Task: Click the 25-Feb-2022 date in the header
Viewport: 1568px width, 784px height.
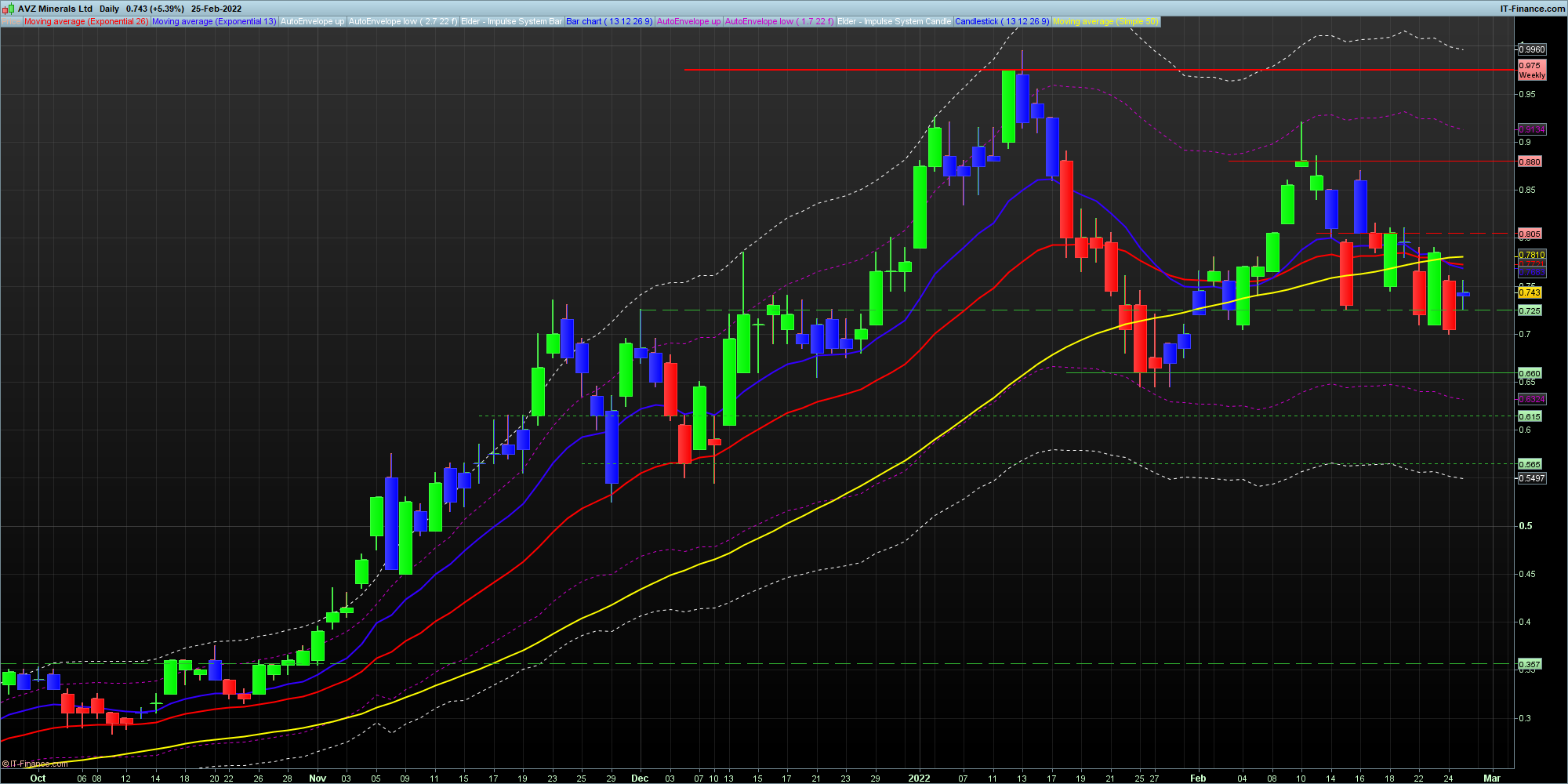Action: (216, 9)
